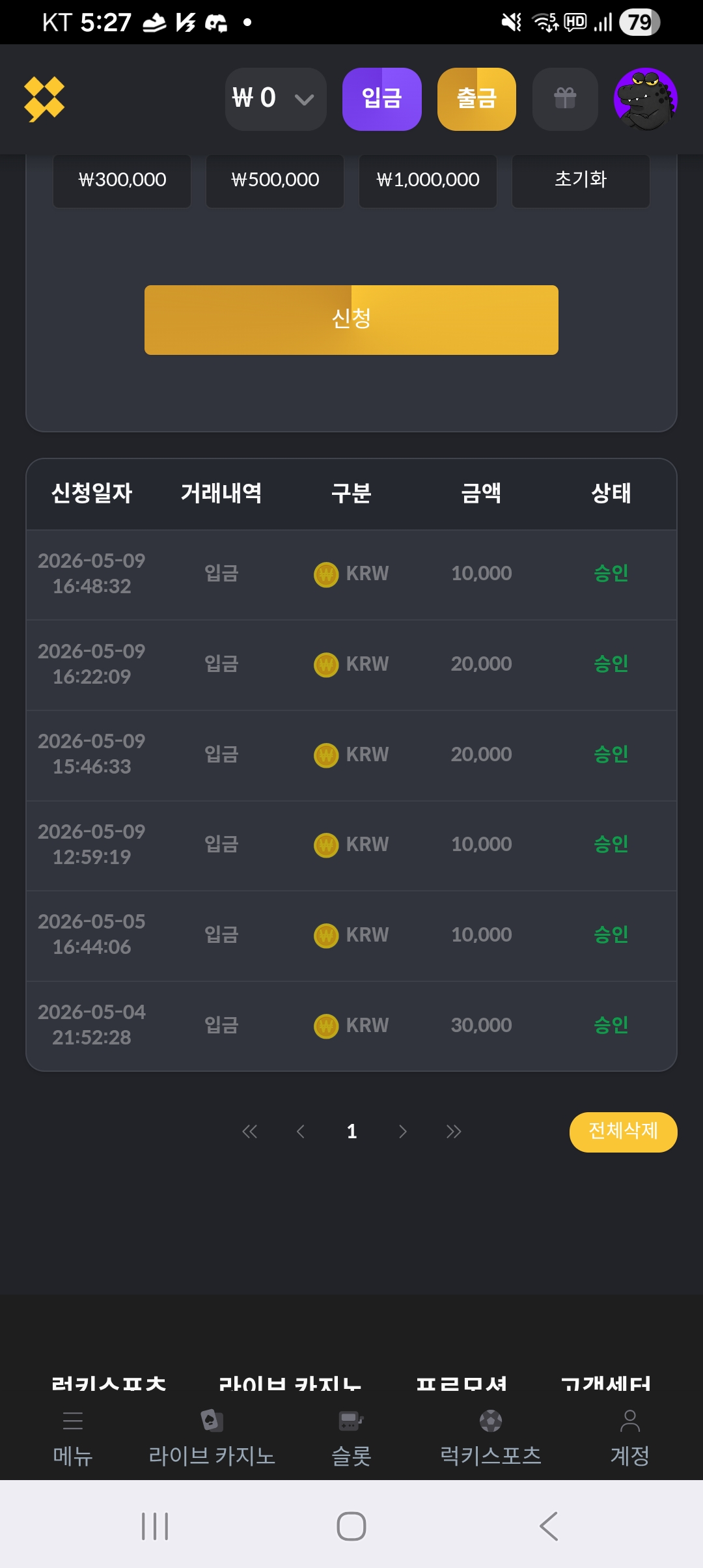Jump to first page double arrow
The height and width of the screenshot is (1568, 703).
249,1132
